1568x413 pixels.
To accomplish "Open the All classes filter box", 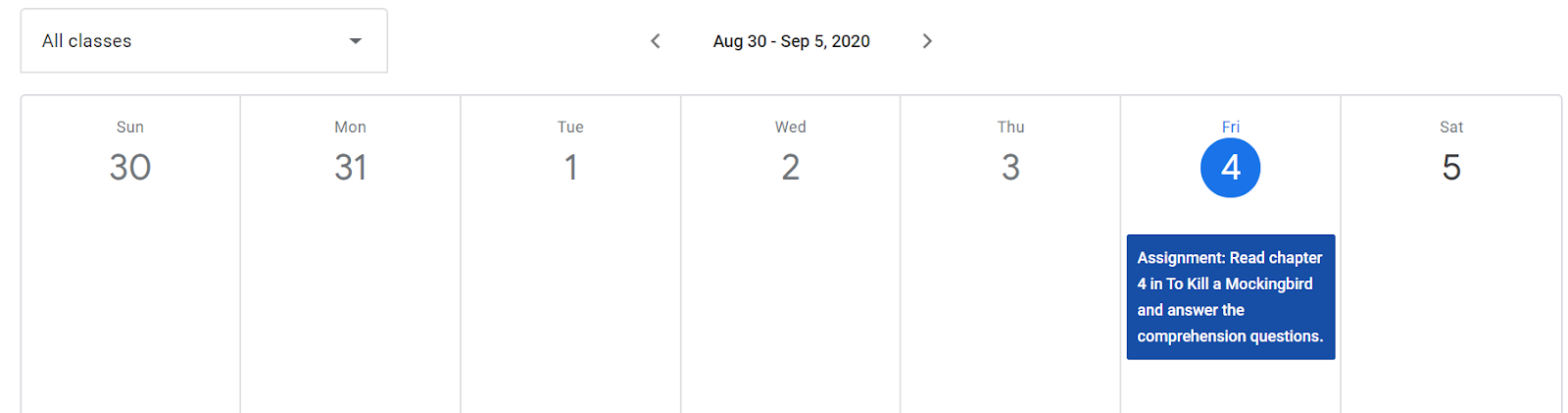I will coord(204,41).
